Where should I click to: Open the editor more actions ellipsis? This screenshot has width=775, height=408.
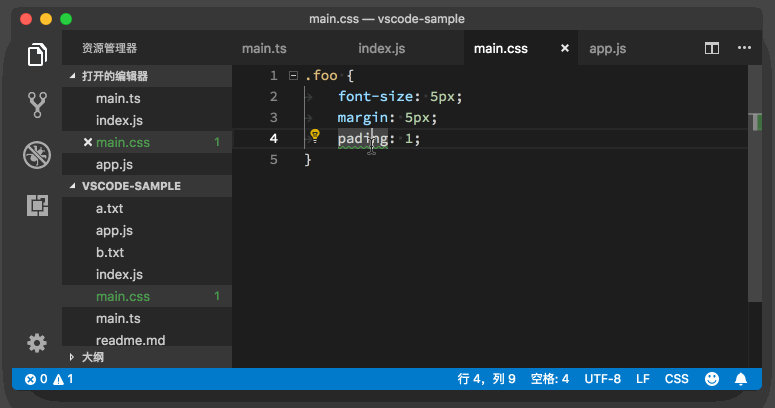pos(744,48)
